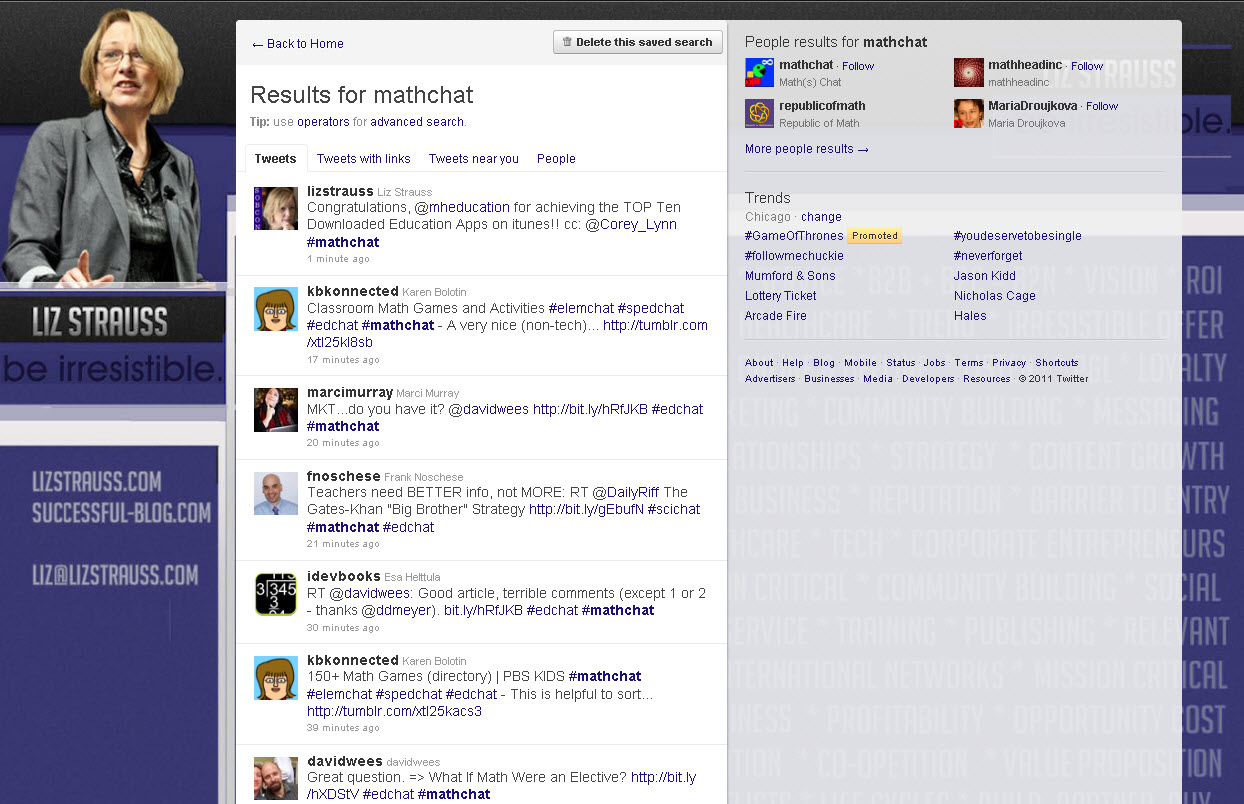
Task: Click the idevbooks number-grid avatar
Action: [x=275, y=594]
